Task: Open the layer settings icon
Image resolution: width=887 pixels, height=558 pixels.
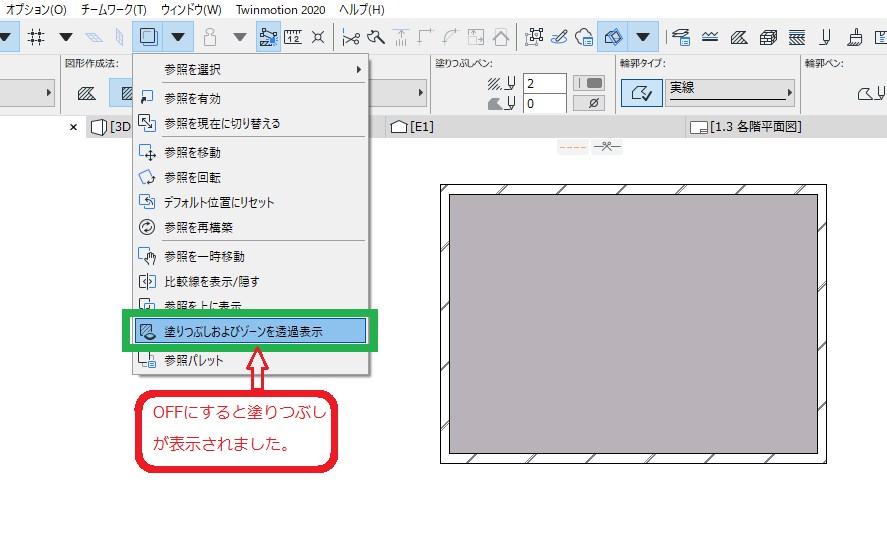Action: click(682, 37)
